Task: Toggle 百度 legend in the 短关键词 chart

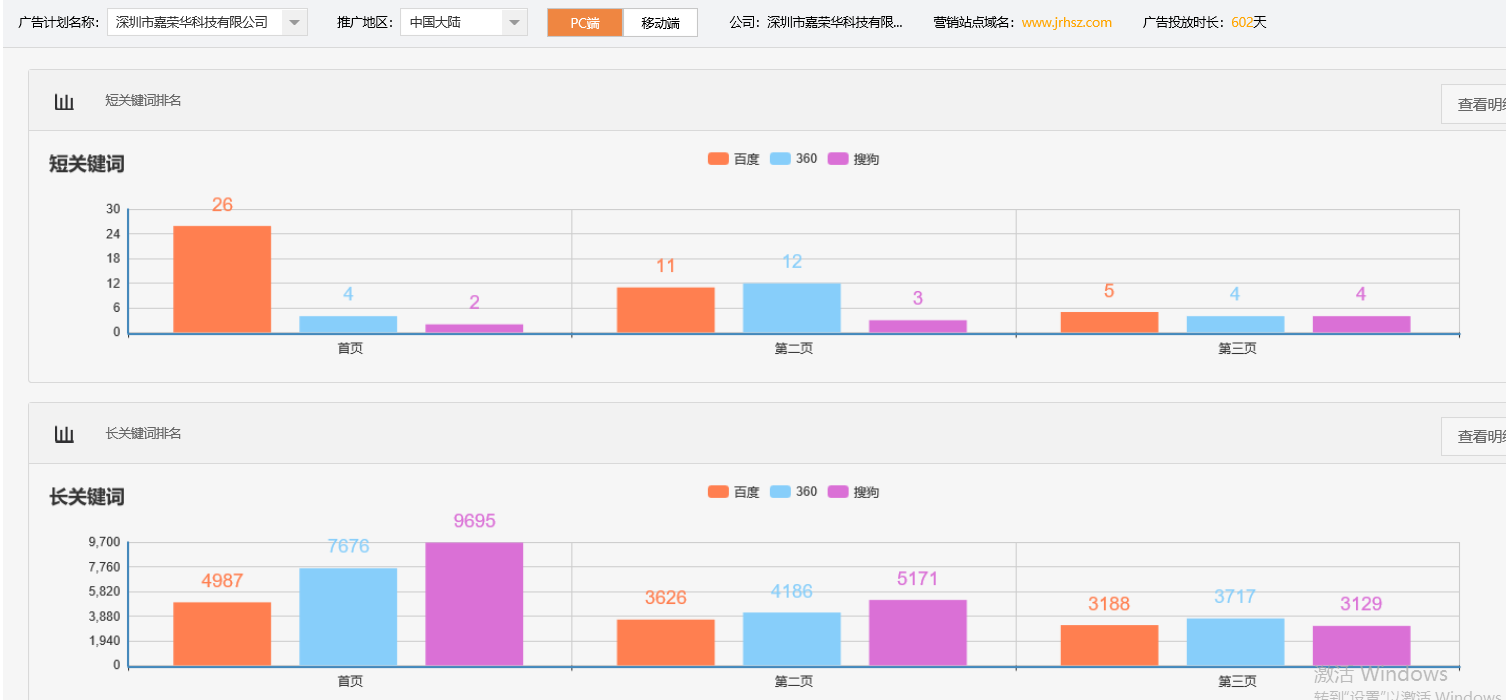Action: click(x=733, y=159)
